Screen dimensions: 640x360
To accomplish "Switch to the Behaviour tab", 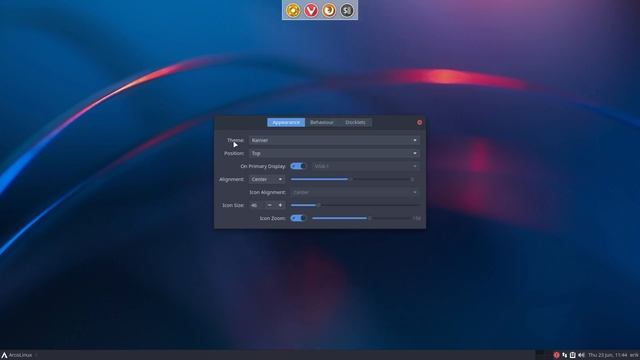I will (322, 122).
